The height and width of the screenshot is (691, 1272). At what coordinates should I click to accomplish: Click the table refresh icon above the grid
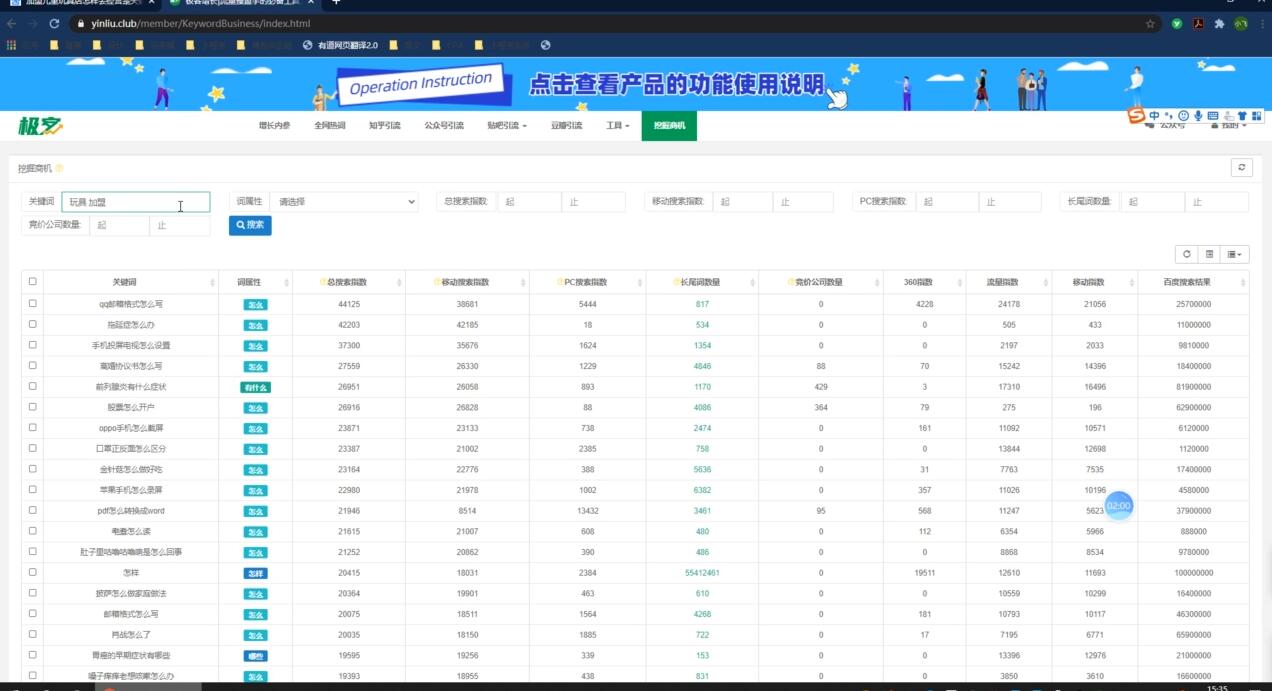[x=1186, y=254]
